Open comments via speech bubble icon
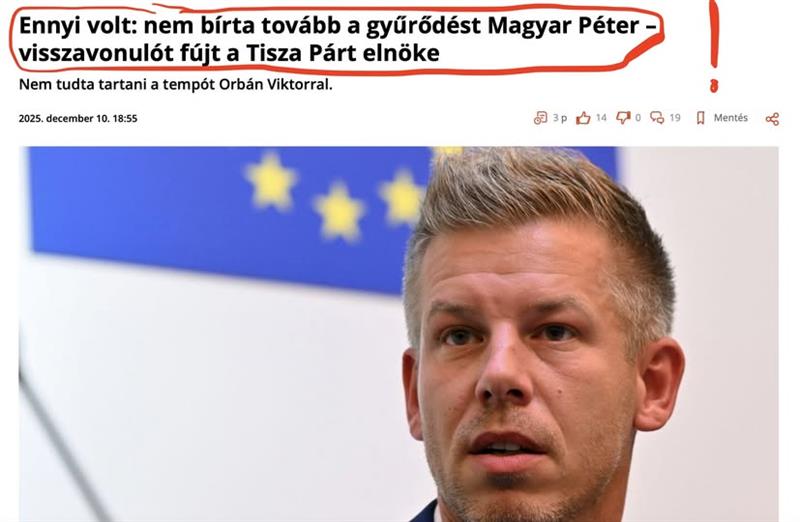The image size is (800, 522). tap(657, 118)
